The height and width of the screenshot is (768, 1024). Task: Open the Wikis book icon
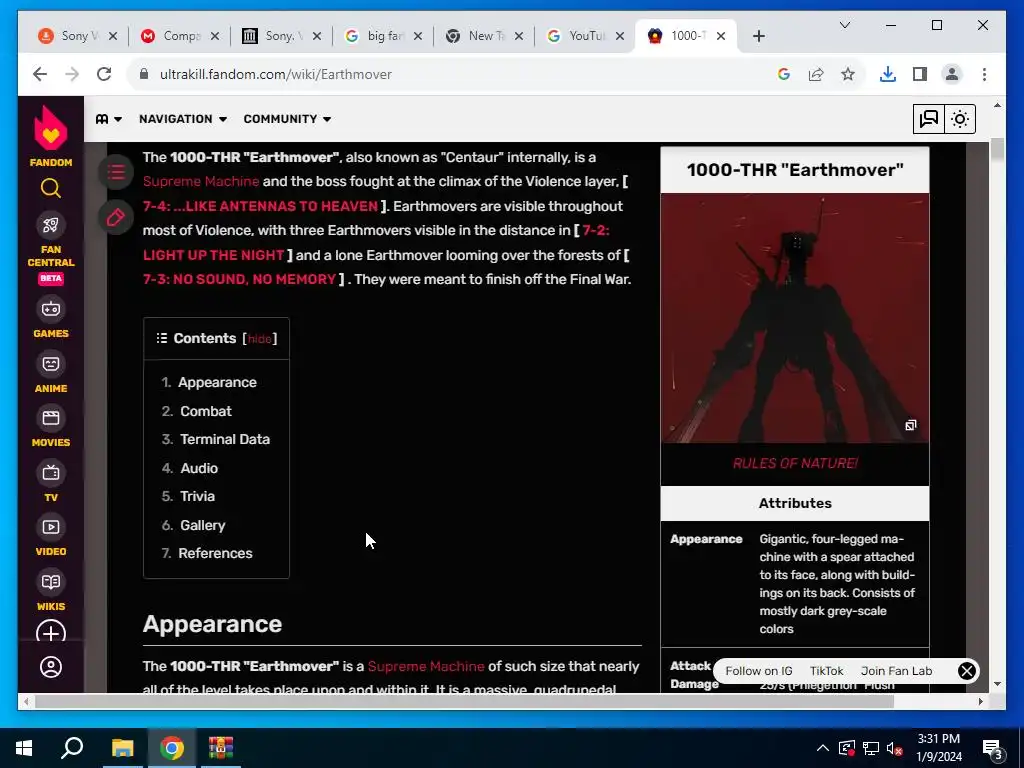(51, 582)
